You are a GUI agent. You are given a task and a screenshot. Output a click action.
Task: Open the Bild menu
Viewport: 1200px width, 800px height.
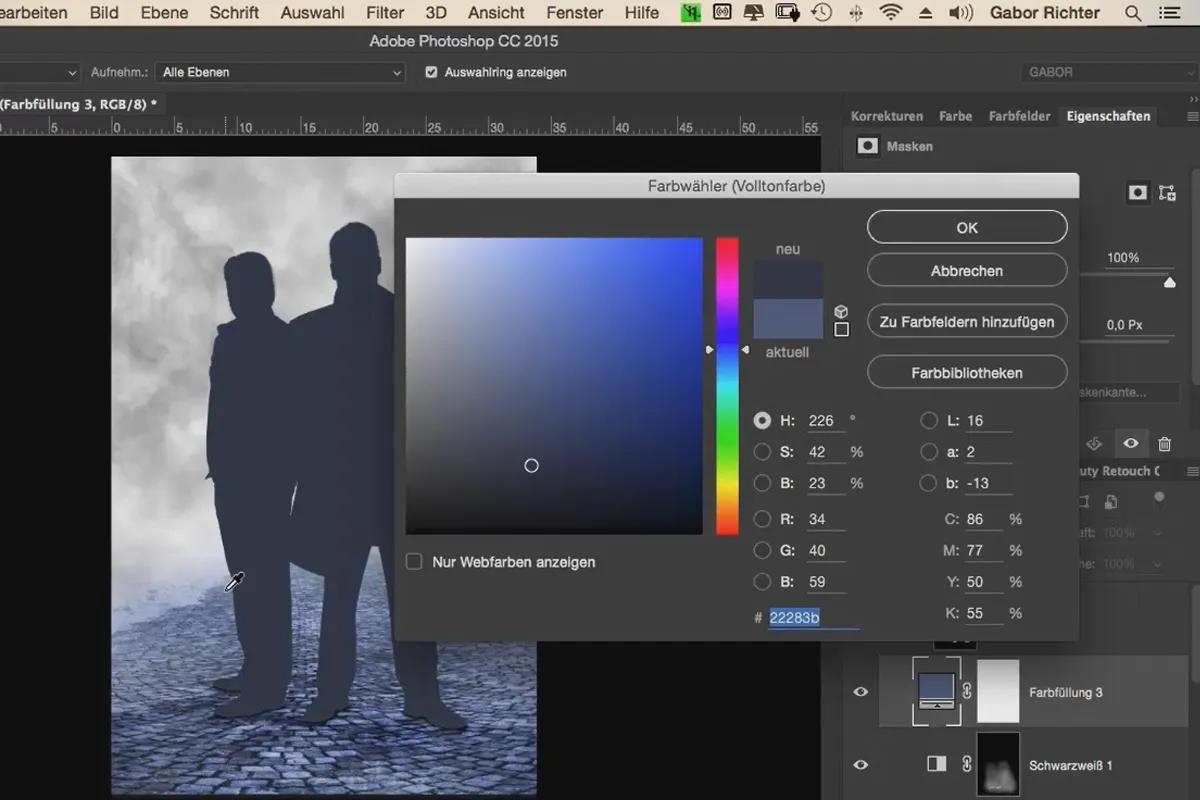tap(104, 13)
